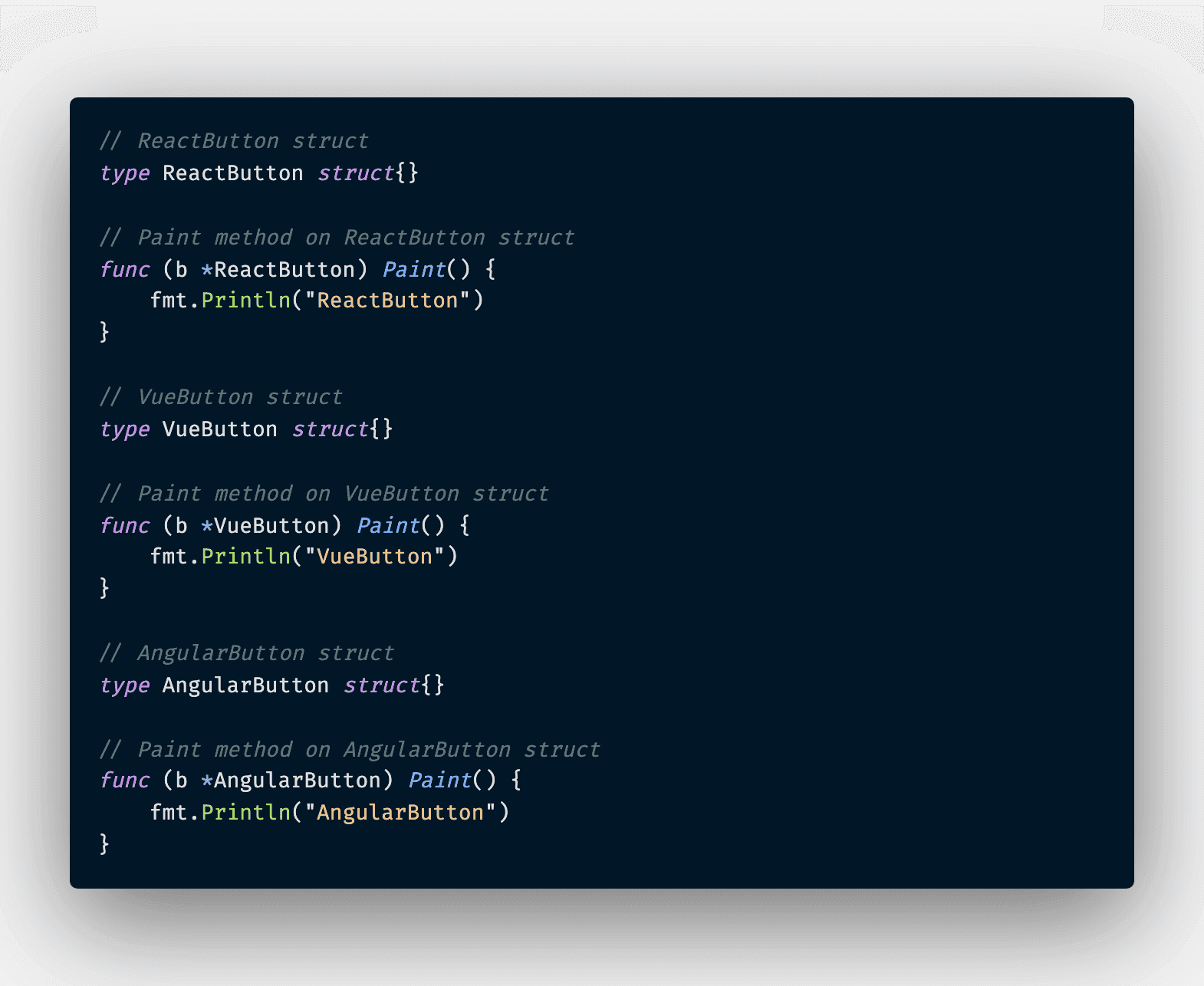Select the ReactButton type name in declaration

click(233, 173)
